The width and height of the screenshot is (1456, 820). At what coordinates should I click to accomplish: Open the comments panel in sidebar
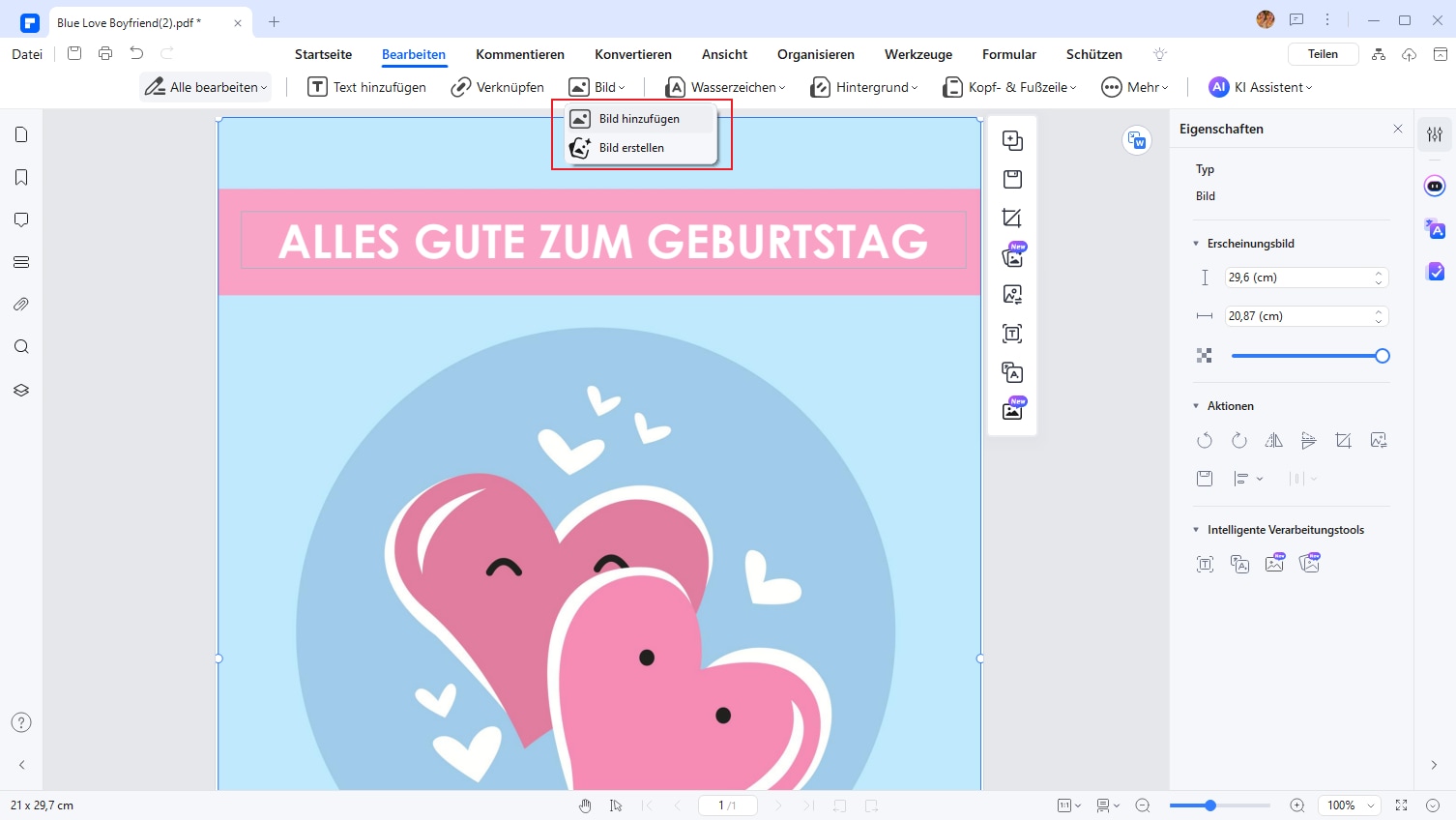coord(21,220)
